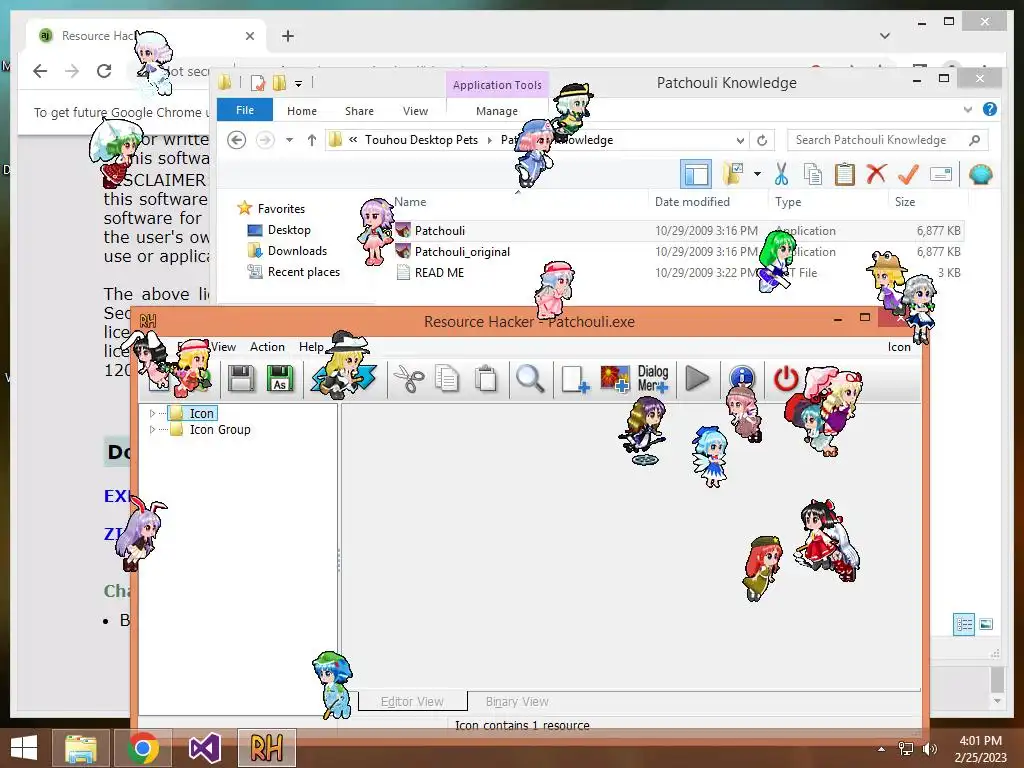Screen dimensions: 1024x768
Task: Click the Copy icon in Explorer toolbar
Action: pos(813,174)
